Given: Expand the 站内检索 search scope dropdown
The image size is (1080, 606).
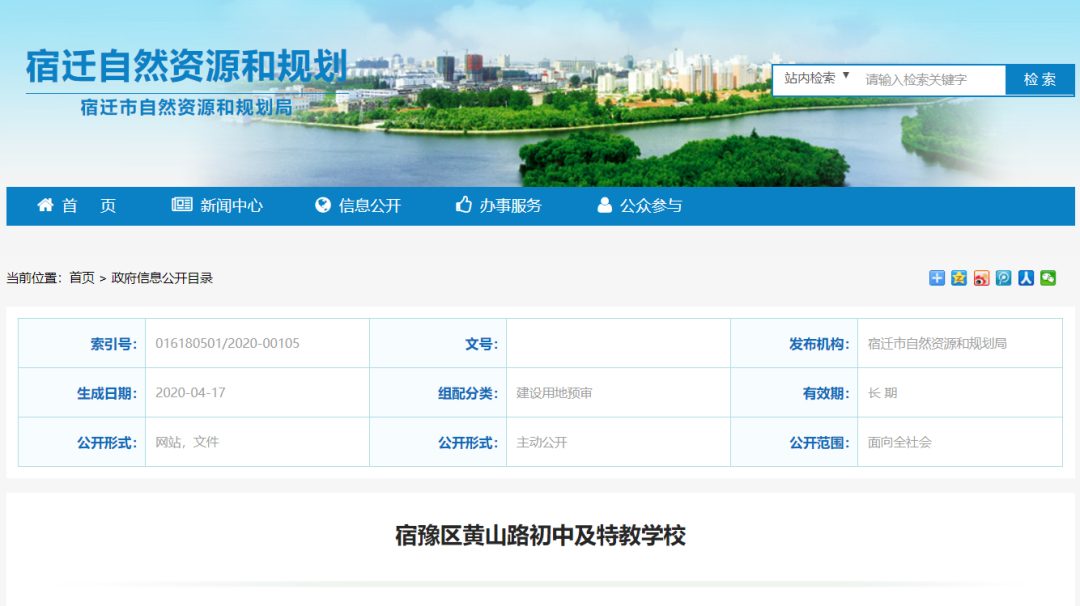Looking at the screenshot, I should (817, 79).
